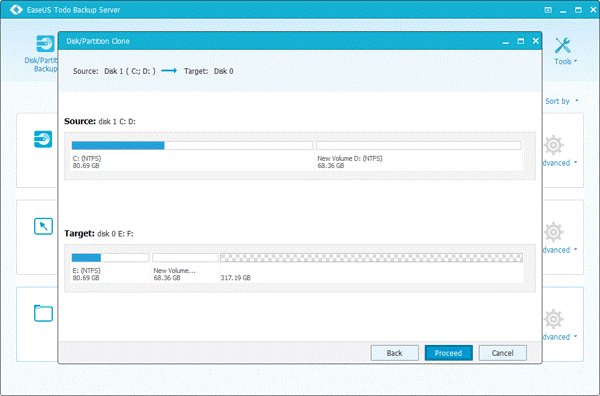Open the Sort by dropdown
The height and width of the screenshot is (396, 600).
click(561, 101)
